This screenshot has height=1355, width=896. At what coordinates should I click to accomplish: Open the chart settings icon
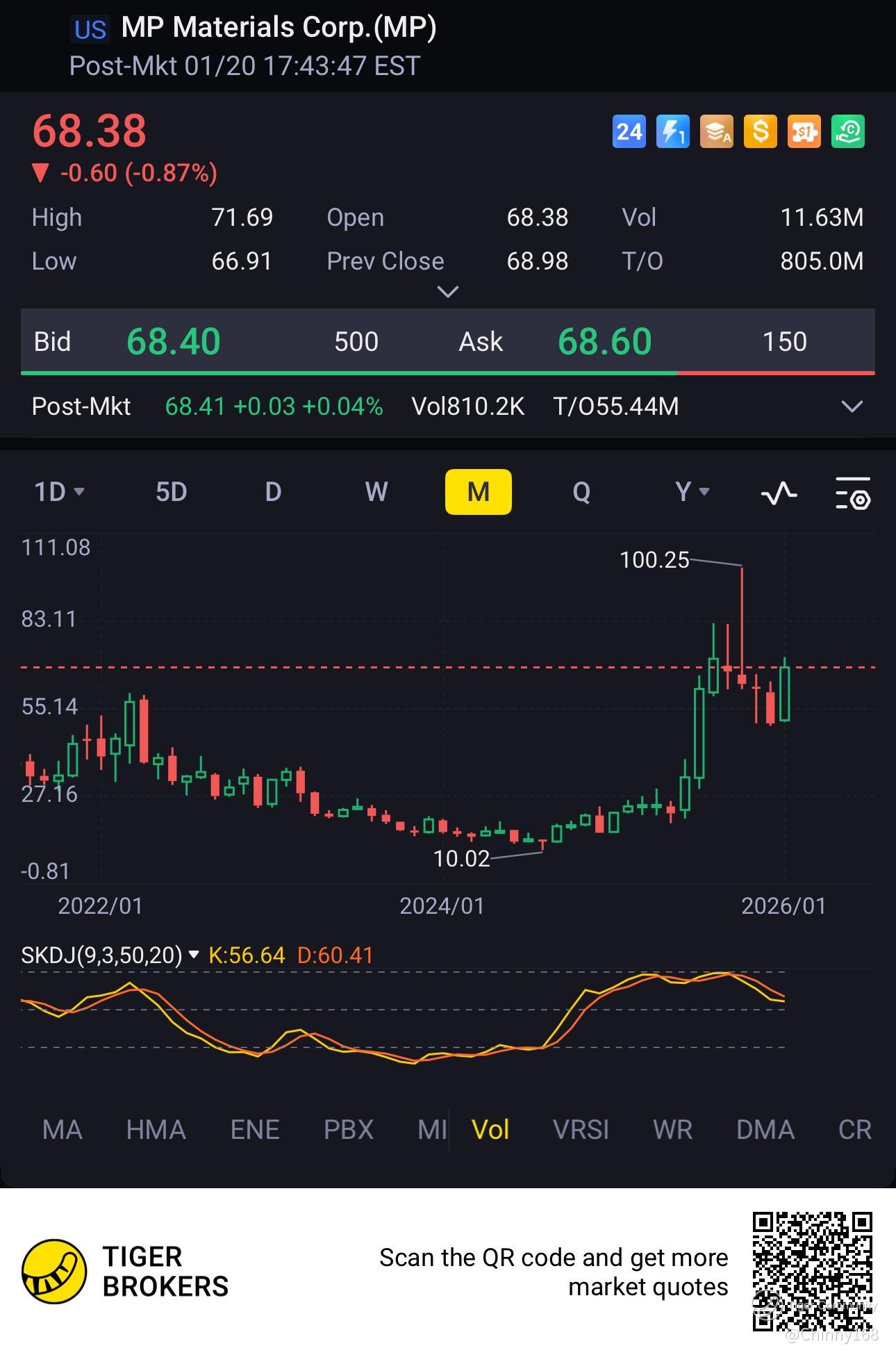(x=852, y=493)
